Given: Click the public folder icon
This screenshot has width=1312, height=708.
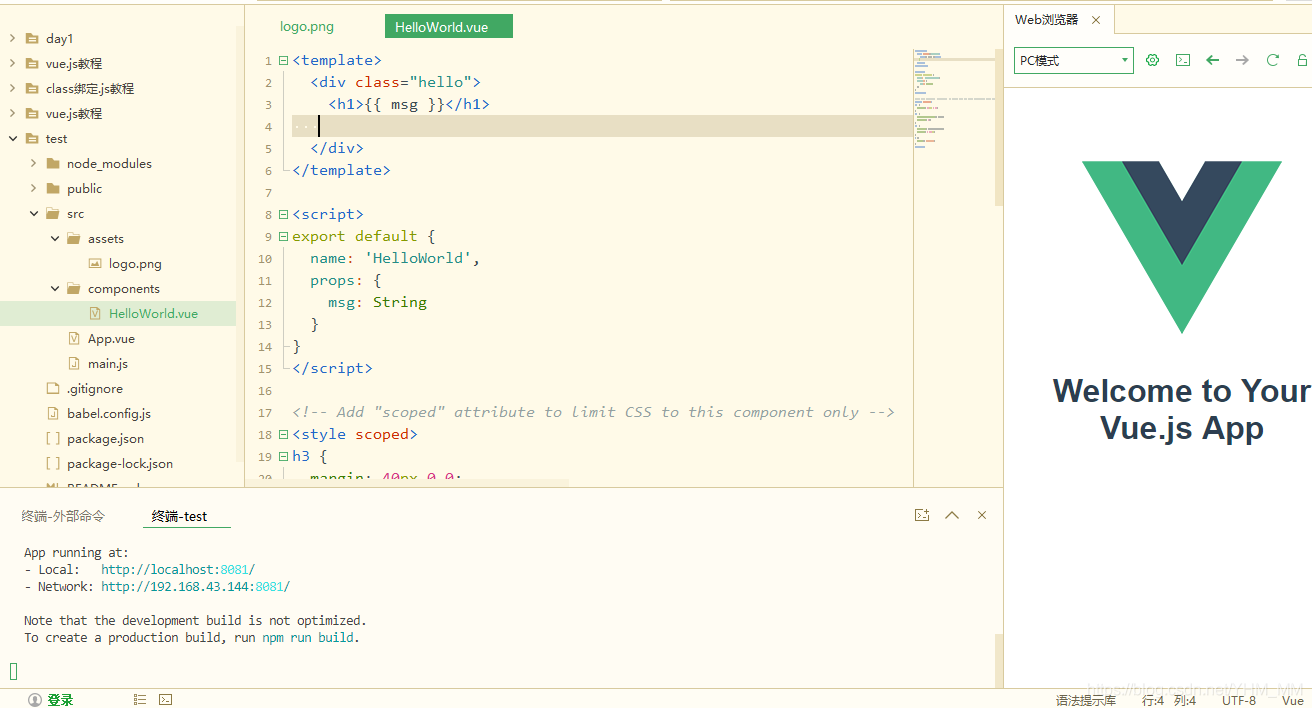Looking at the screenshot, I should coord(53,188).
